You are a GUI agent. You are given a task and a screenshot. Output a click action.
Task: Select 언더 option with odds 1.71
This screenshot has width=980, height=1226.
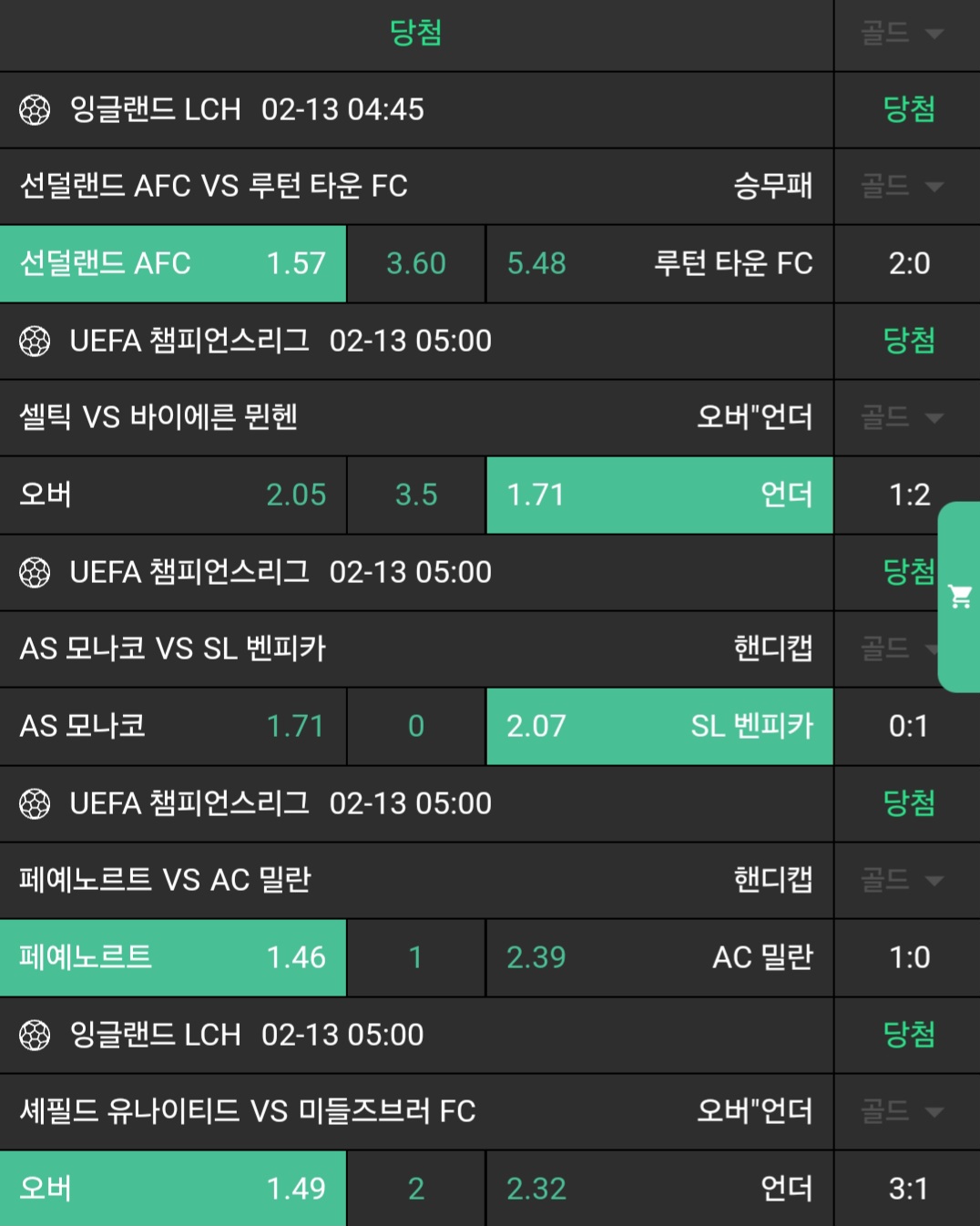coord(659,496)
